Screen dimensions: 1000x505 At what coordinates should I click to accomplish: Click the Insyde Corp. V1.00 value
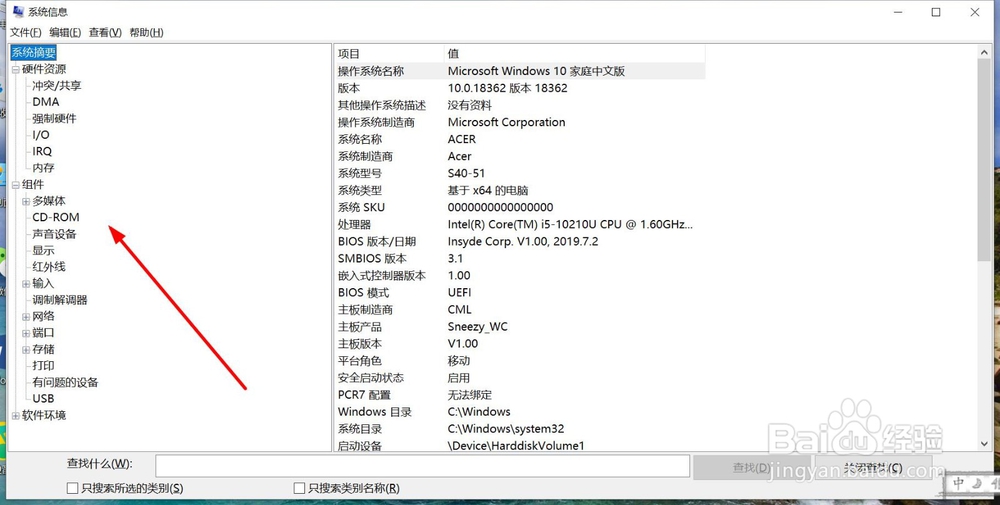(x=523, y=242)
